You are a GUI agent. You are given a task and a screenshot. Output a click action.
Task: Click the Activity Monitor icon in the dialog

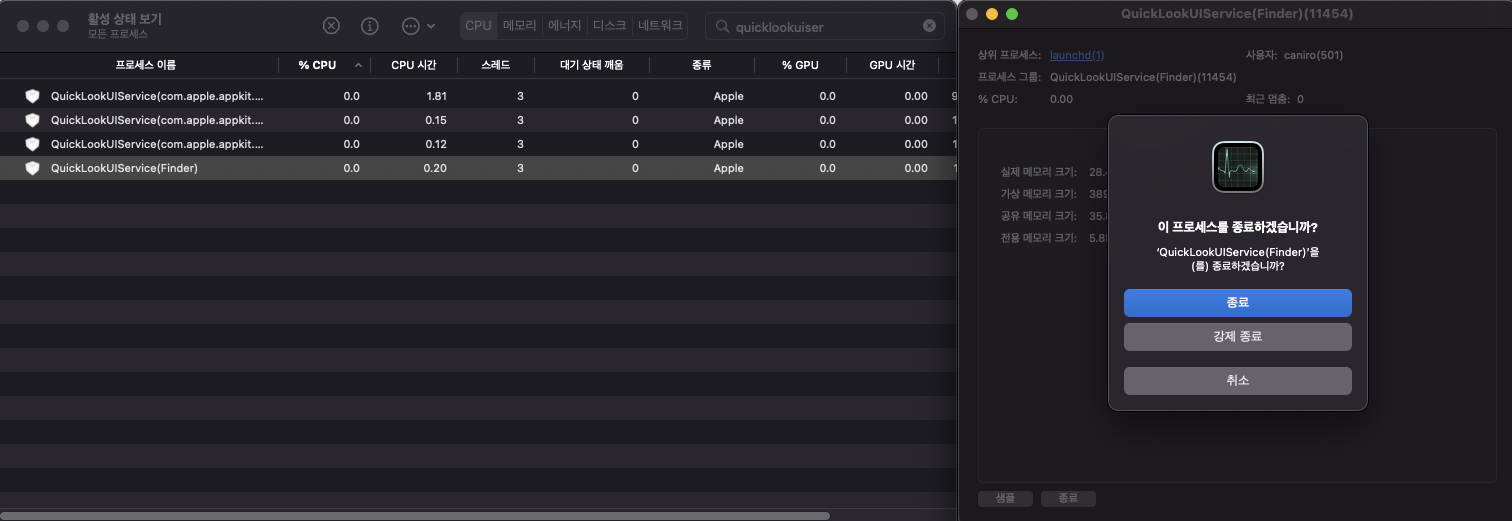pos(1238,166)
